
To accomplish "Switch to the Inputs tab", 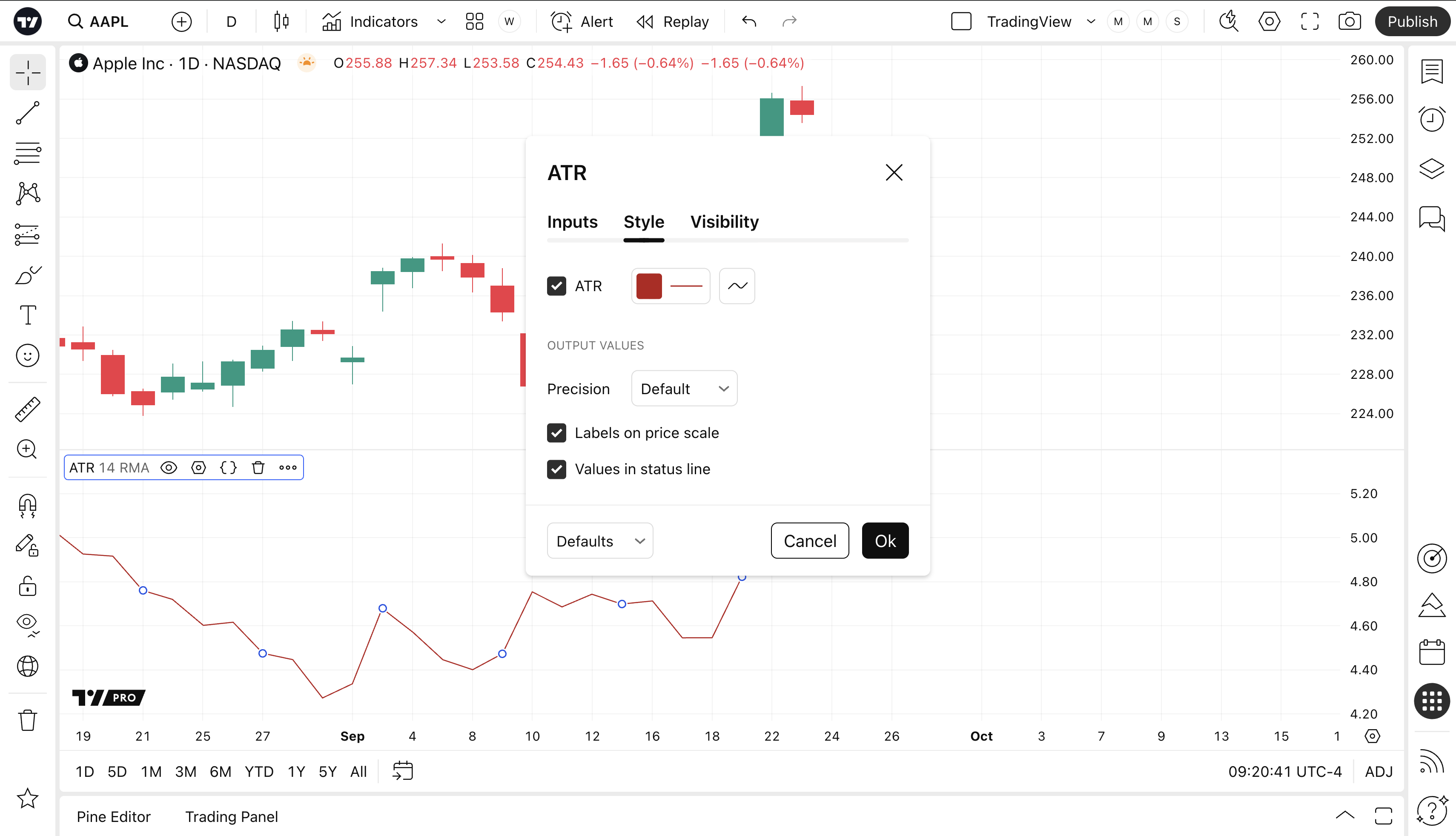I will tap(572, 222).
